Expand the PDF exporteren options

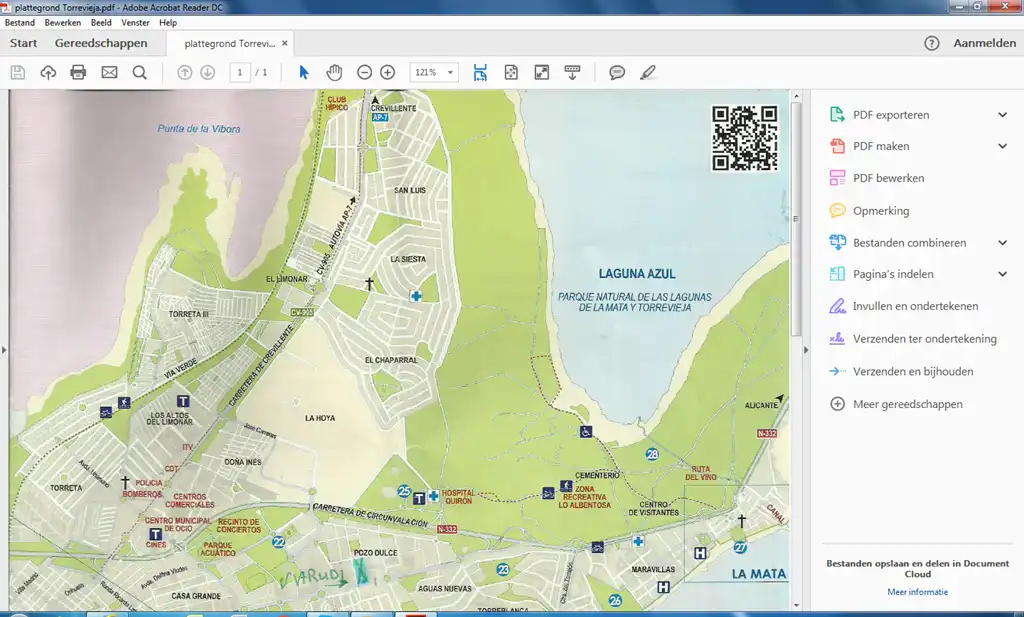pyautogui.click(x=1002, y=115)
